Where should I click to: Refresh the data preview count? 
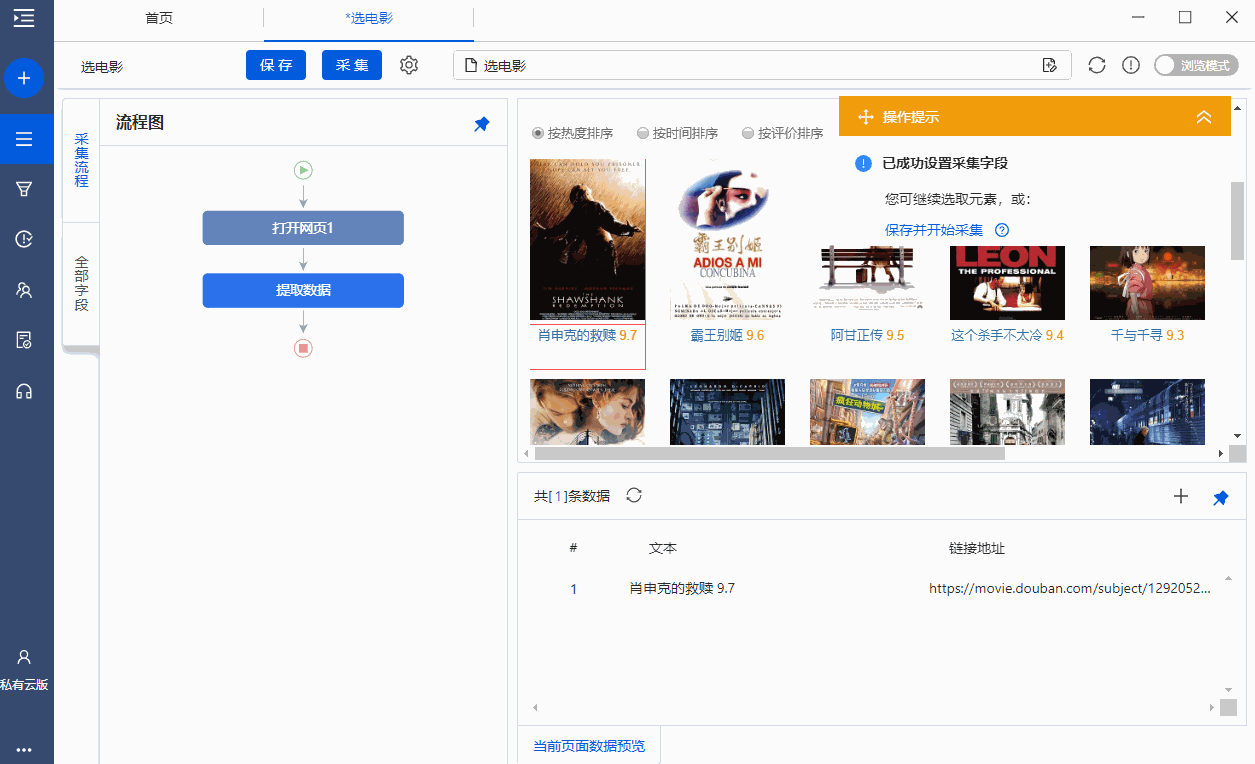633,495
